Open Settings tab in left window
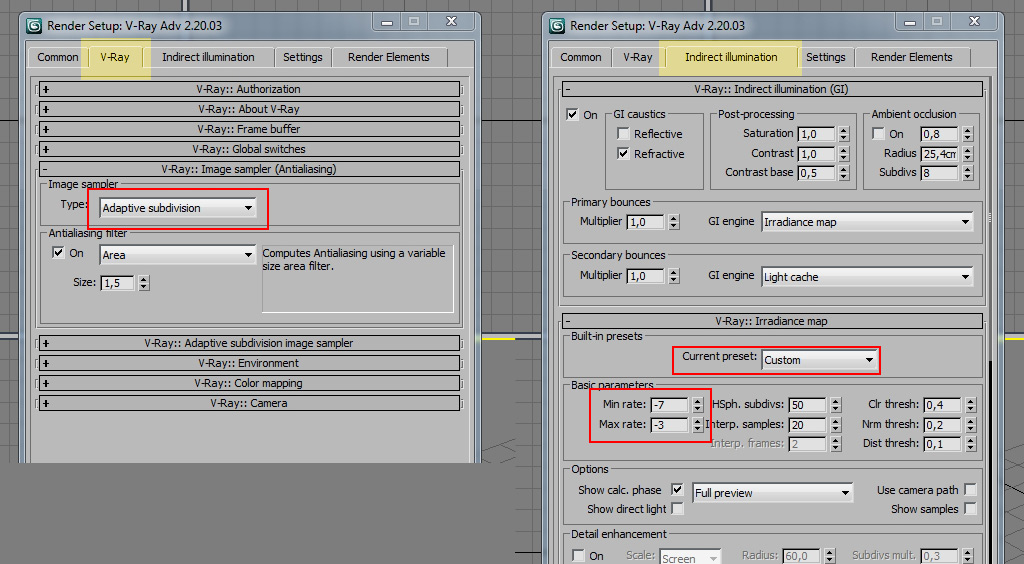The height and width of the screenshot is (564, 1024). tap(302, 57)
